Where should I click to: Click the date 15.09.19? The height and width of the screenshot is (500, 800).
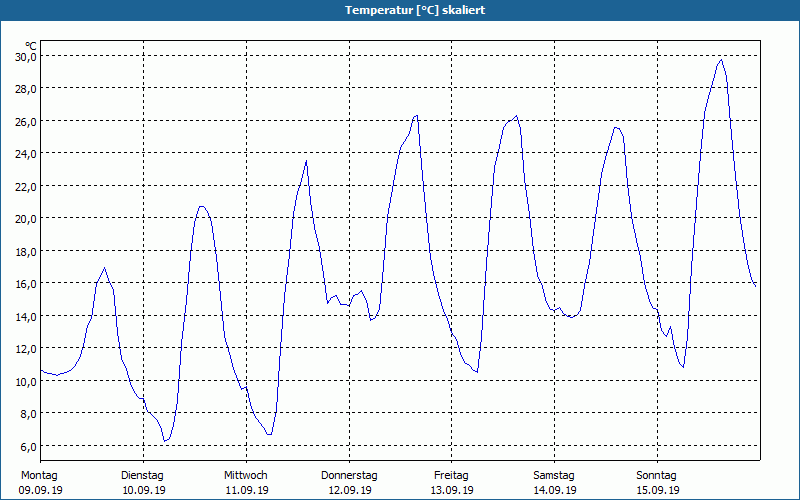658,490
